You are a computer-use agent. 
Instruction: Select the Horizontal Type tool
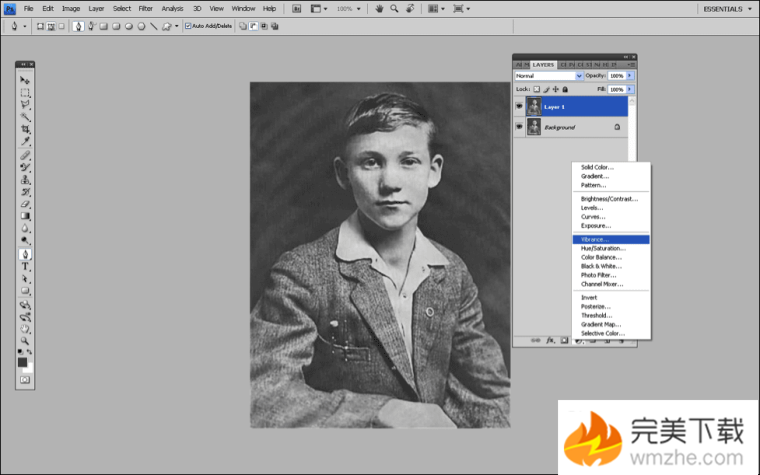[25, 267]
